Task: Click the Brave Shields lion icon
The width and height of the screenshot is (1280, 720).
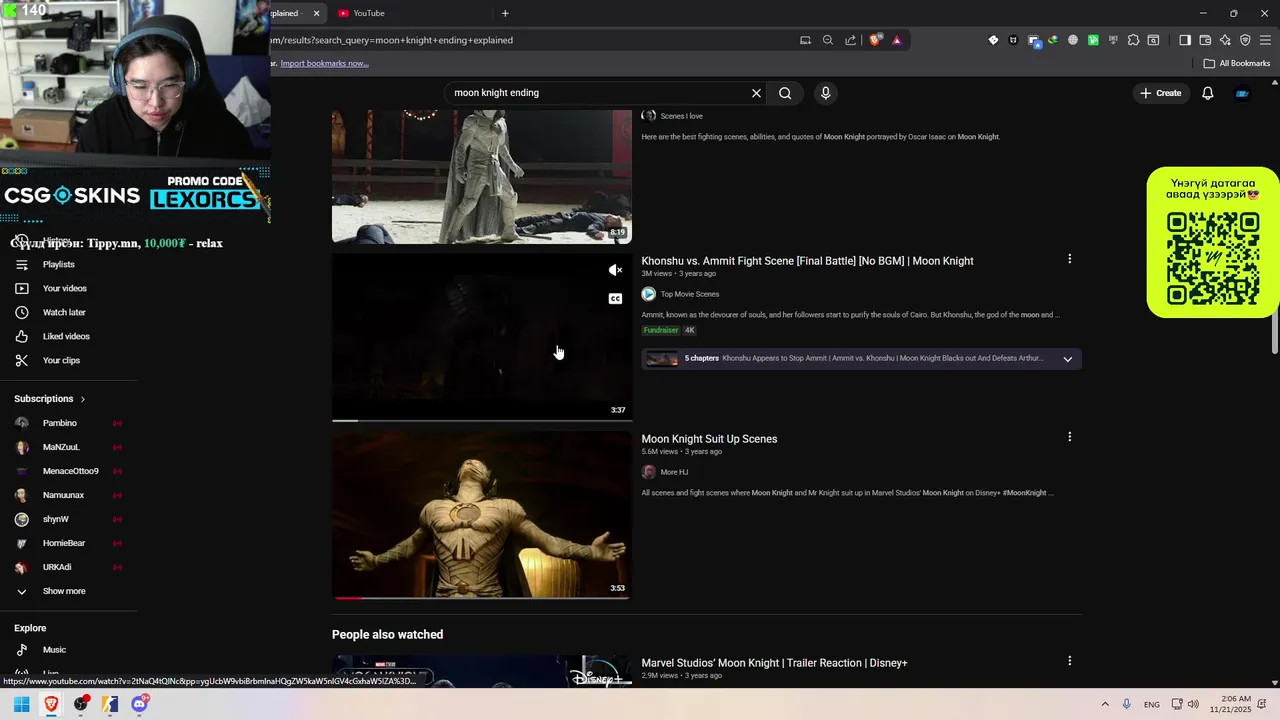Action: pos(875,40)
